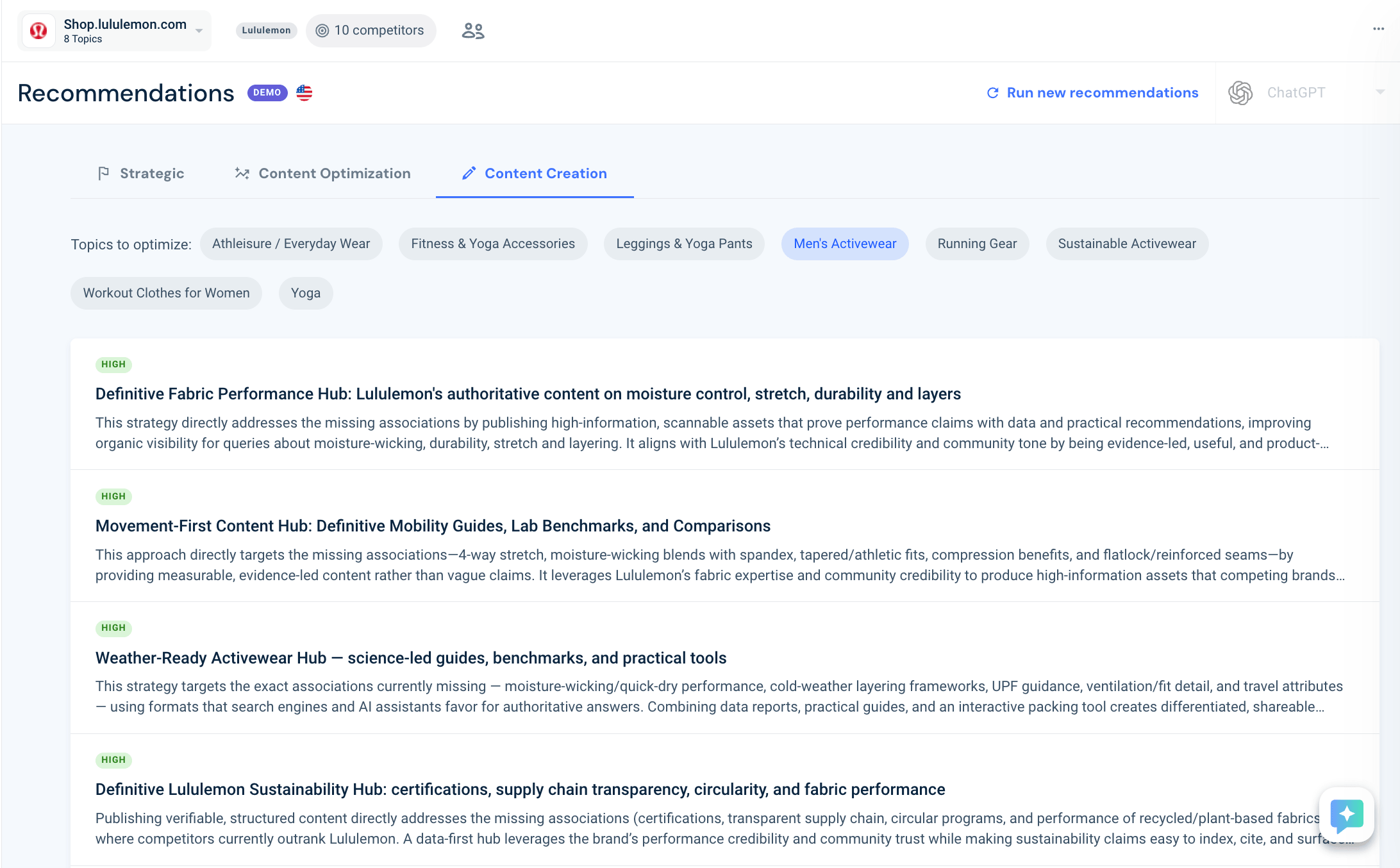1400x868 pixels.
Task: Click the Weather-Ready Hub description text
Action: tap(719, 697)
